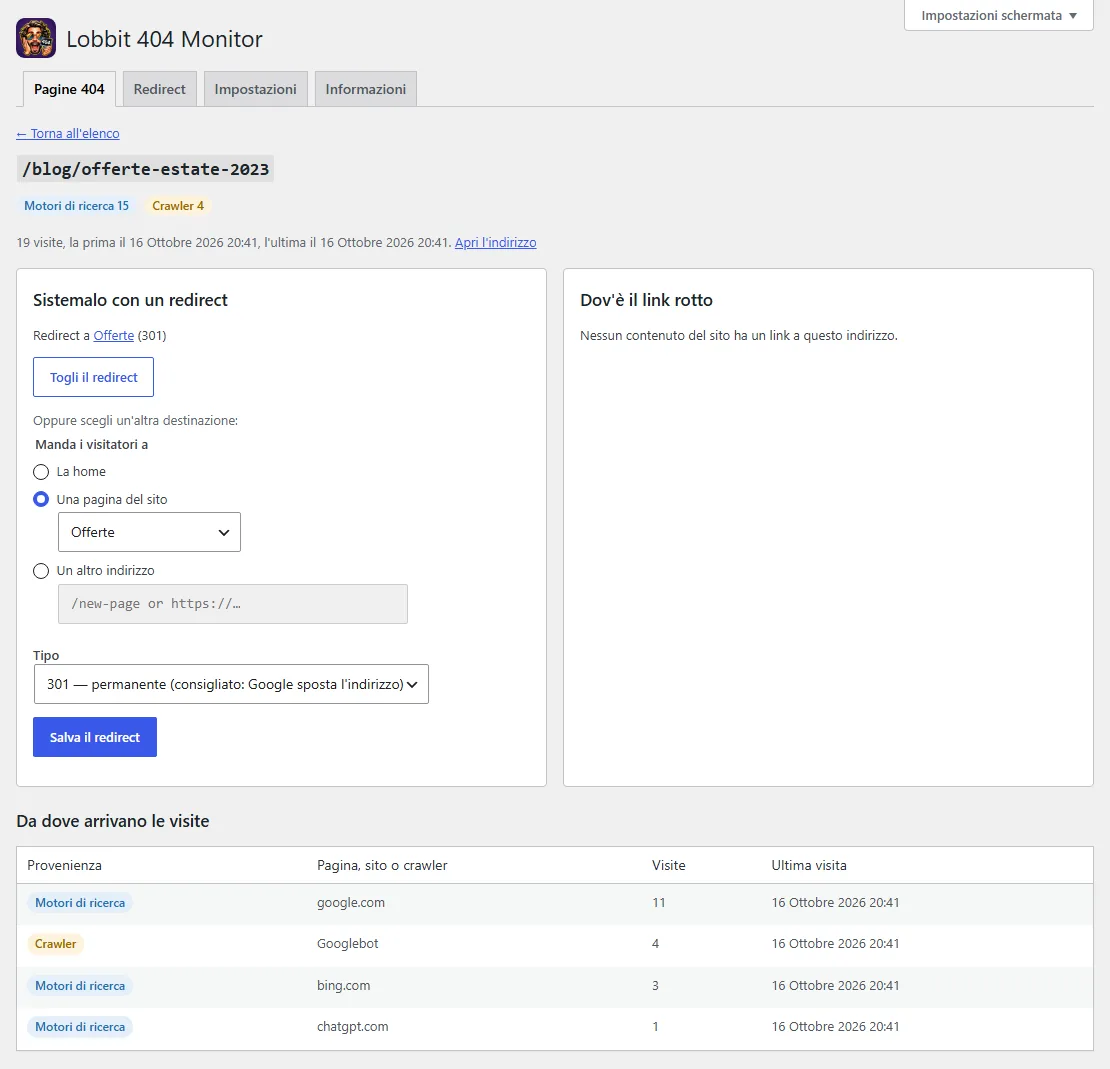Go to the Impostazioni tab
This screenshot has width=1110, height=1069.
pos(256,89)
